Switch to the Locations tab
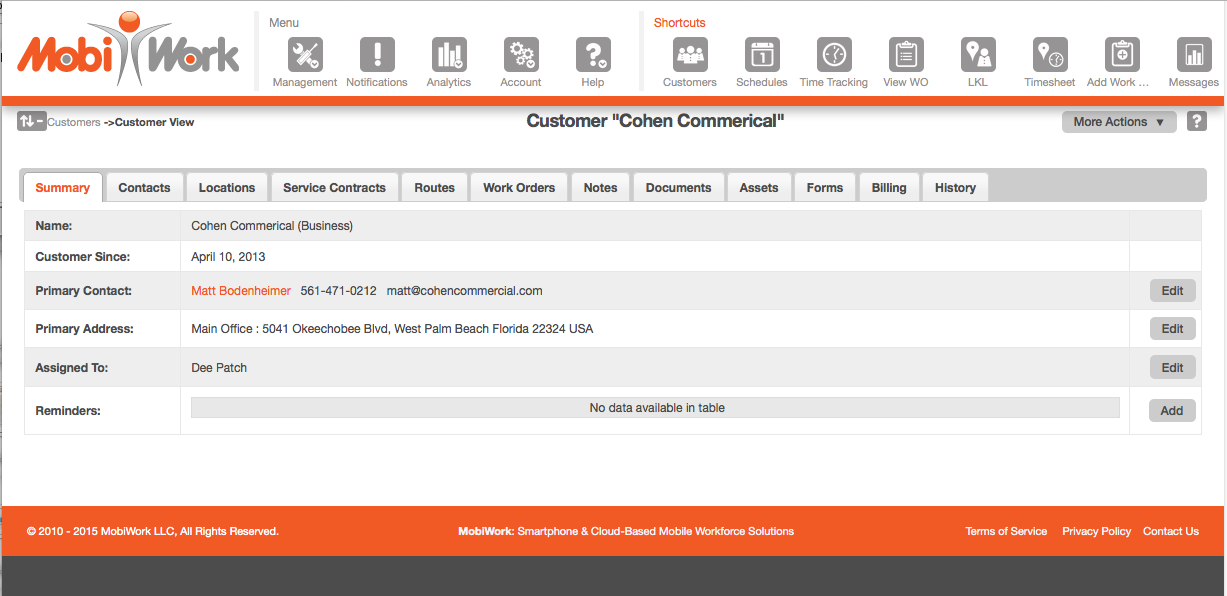 coord(227,187)
